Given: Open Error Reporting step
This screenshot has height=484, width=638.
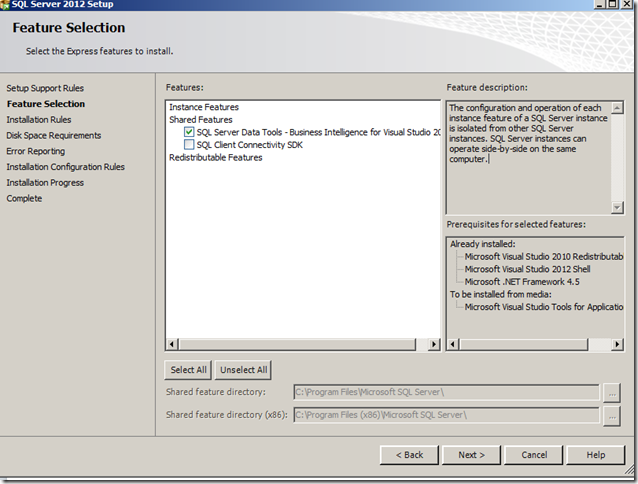Looking at the screenshot, I should (35, 151).
